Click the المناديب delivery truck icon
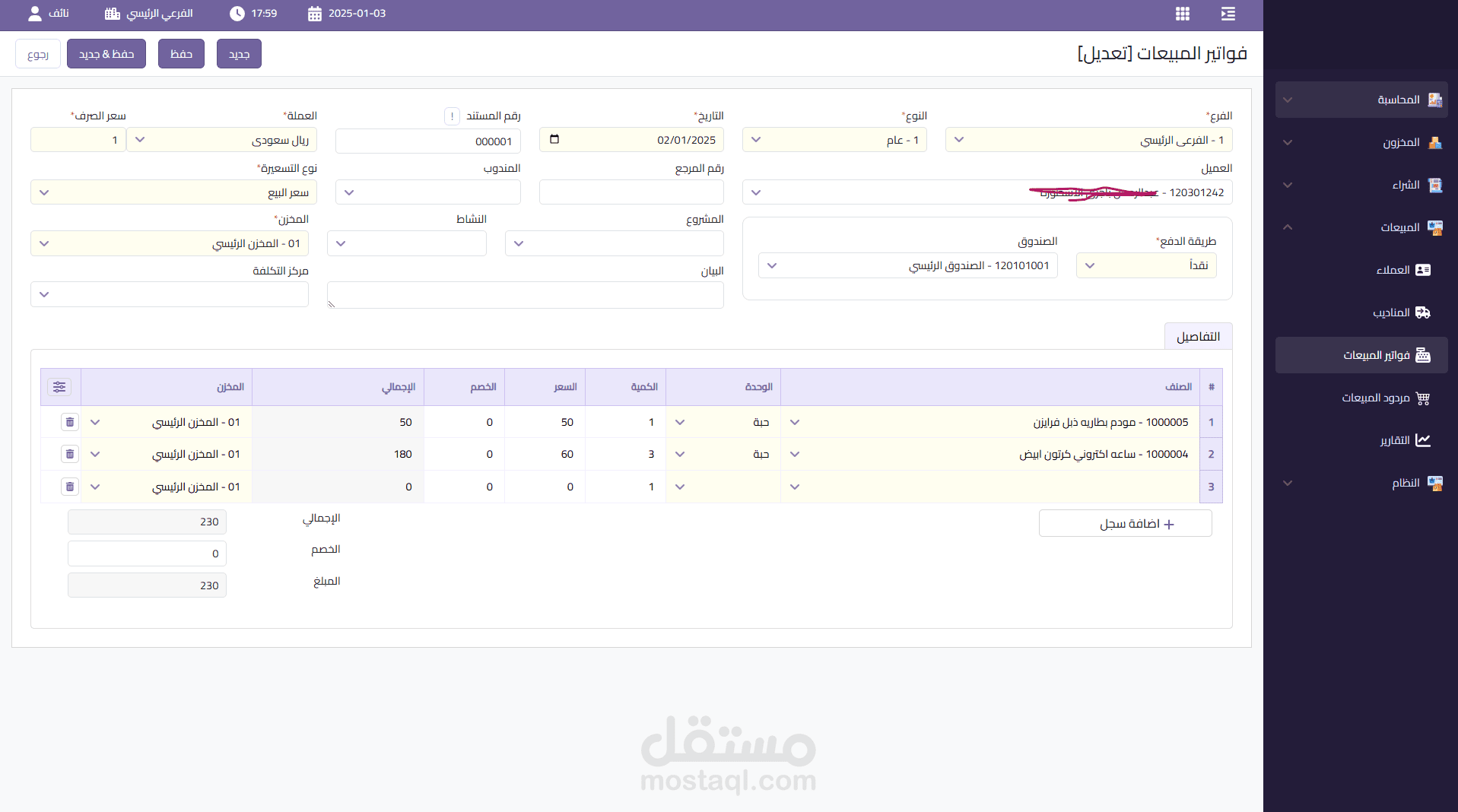 click(1422, 312)
